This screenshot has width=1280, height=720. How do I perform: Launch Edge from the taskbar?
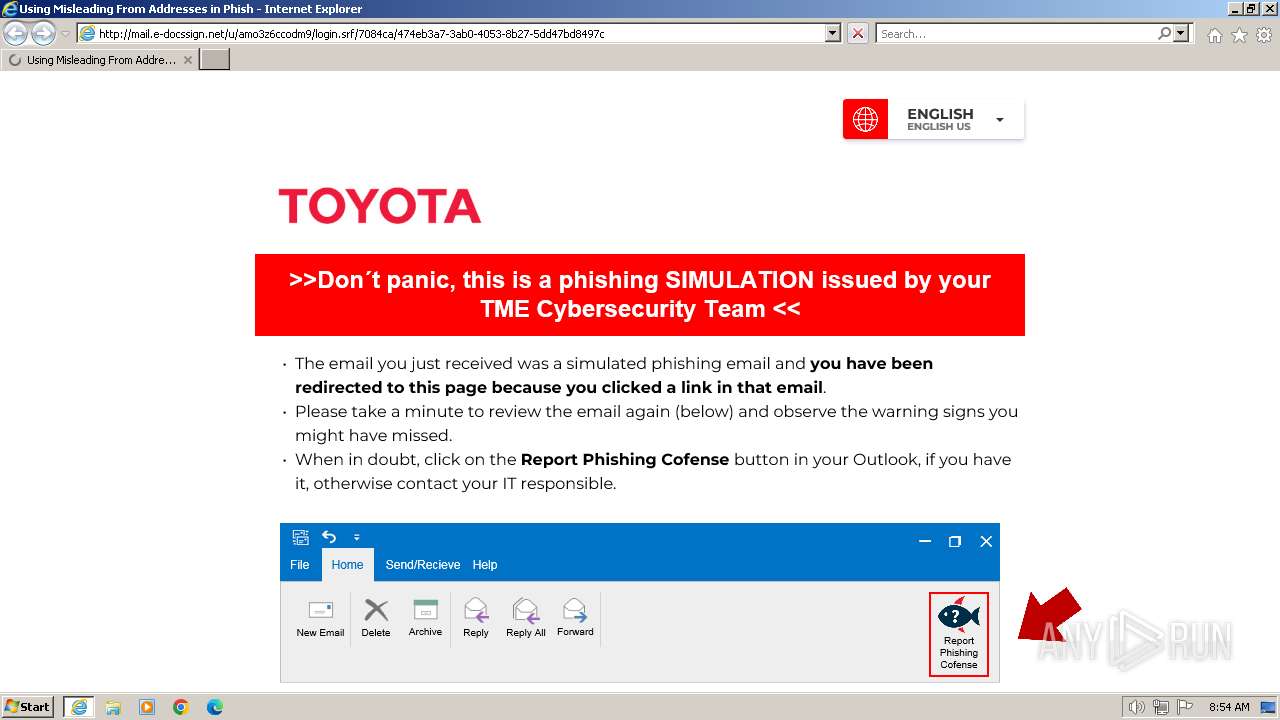(214, 707)
